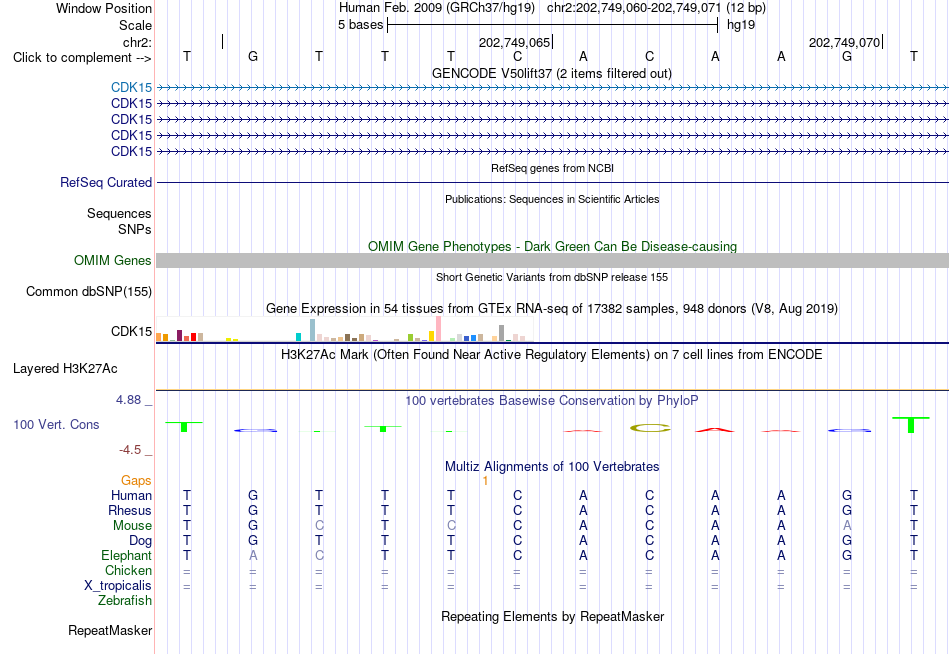Click the 'Window Position' label

pos(104,8)
